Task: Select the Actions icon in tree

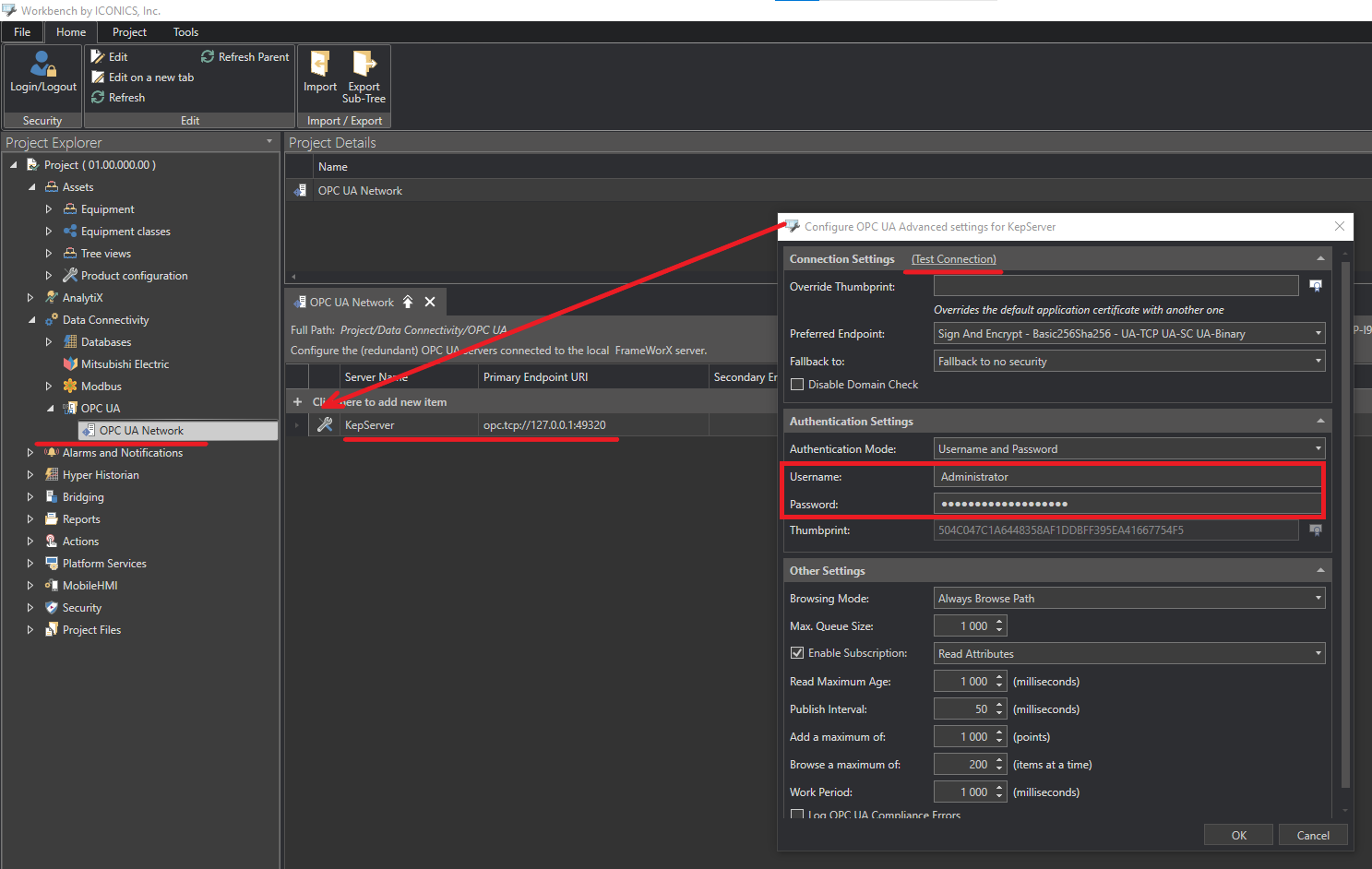Action: (x=52, y=542)
